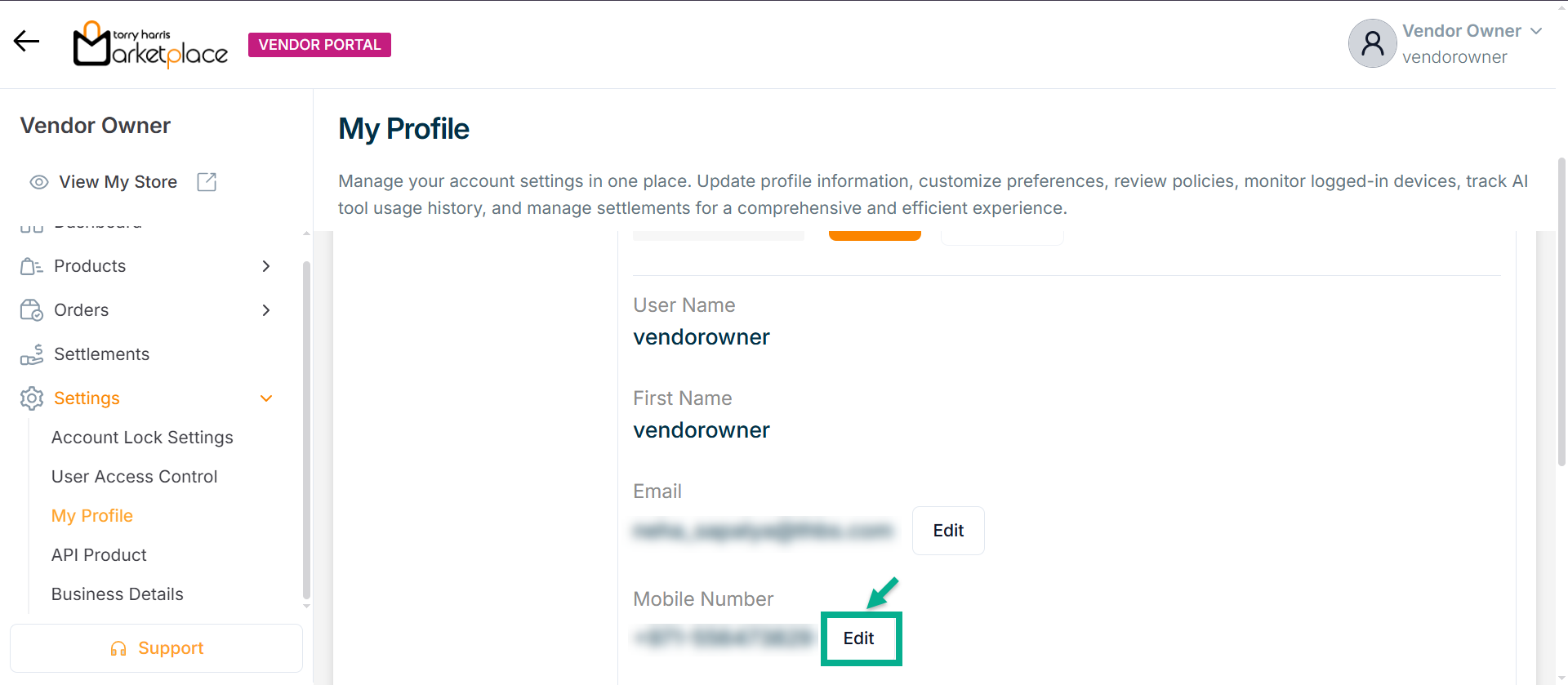The height and width of the screenshot is (685, 1568).
Task: Collapse the Settings section chevron
Action: [266, 398]
